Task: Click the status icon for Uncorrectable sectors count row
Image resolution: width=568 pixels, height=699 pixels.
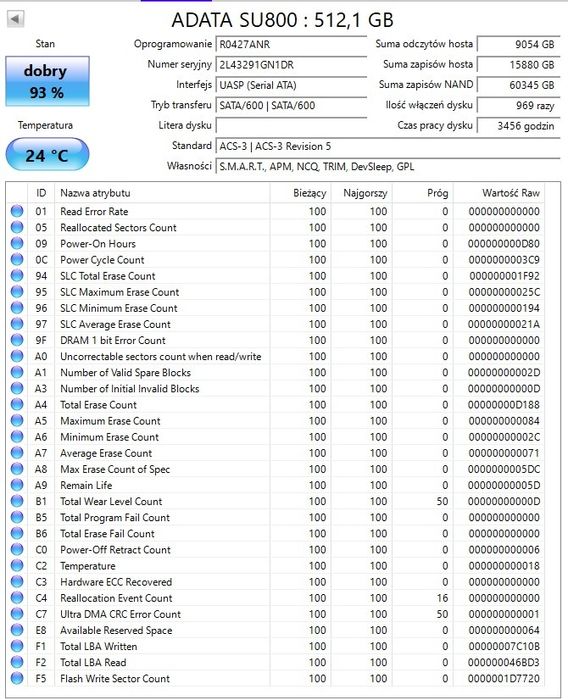Action: 17,356
